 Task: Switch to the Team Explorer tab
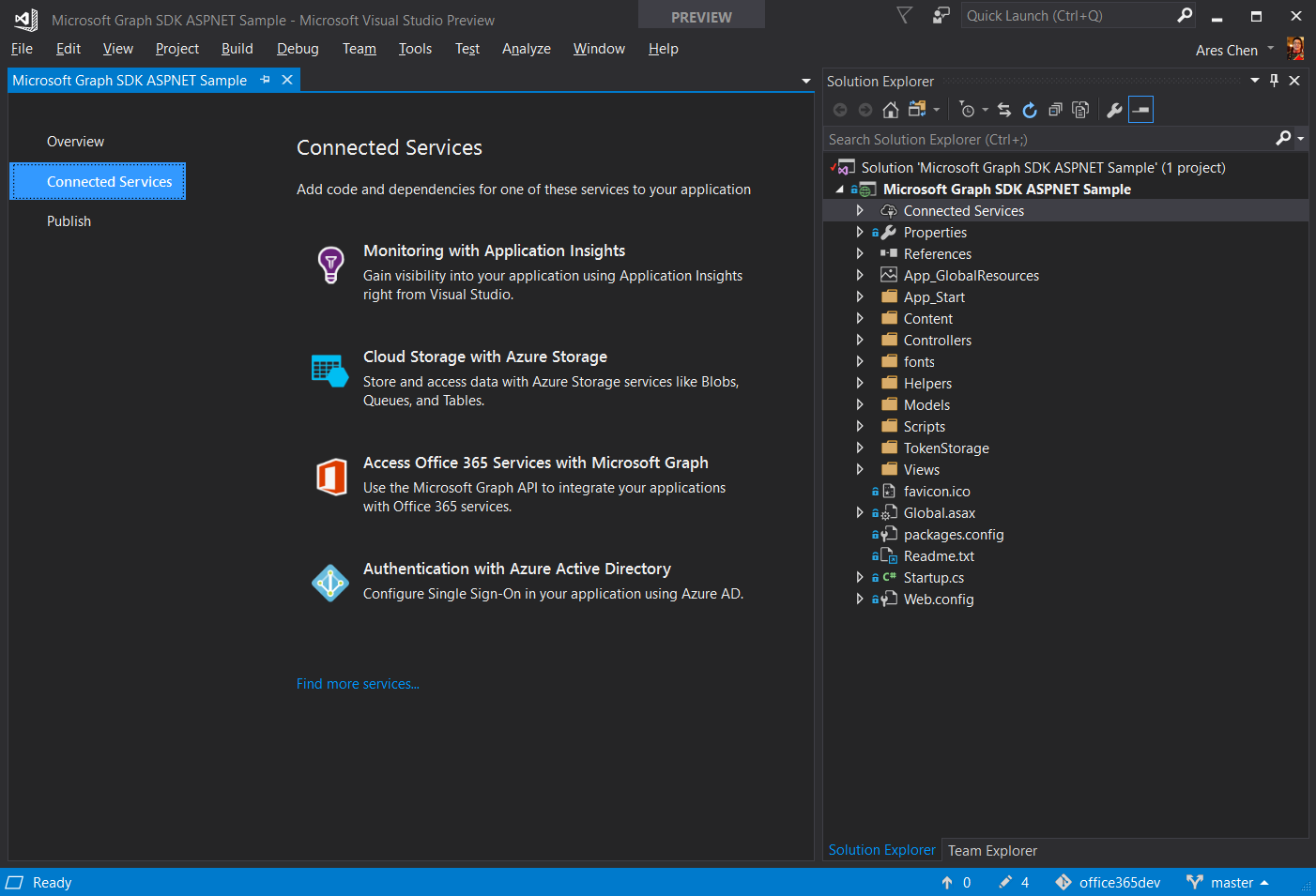[x=992, y=851]
